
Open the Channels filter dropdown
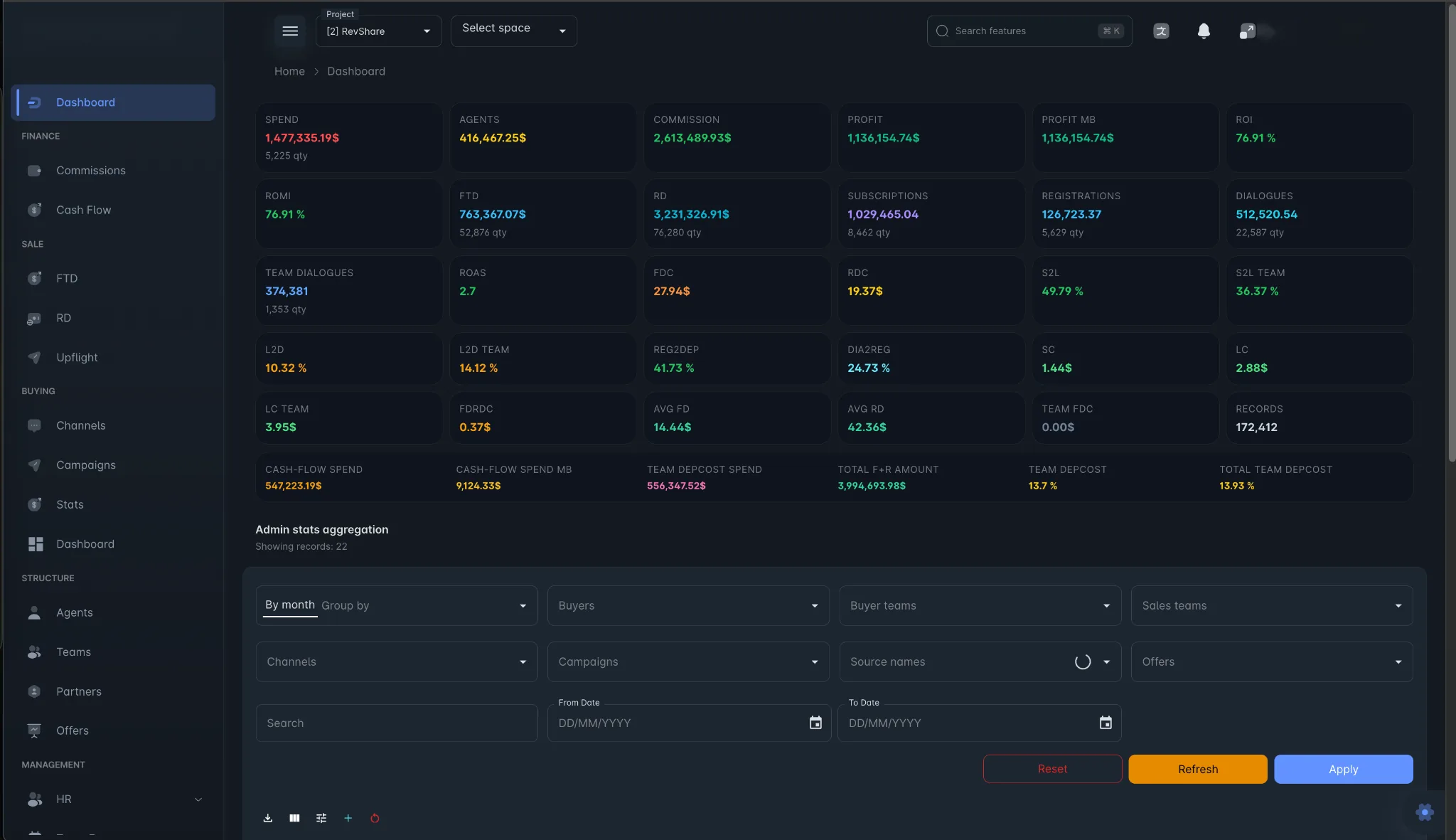pos(397,661)
